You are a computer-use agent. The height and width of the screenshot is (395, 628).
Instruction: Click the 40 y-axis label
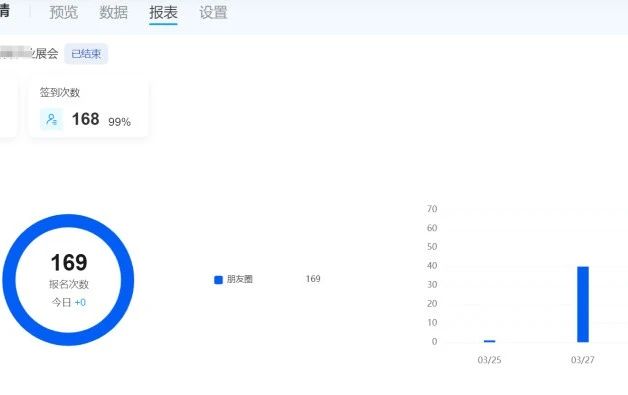point(432,266)
